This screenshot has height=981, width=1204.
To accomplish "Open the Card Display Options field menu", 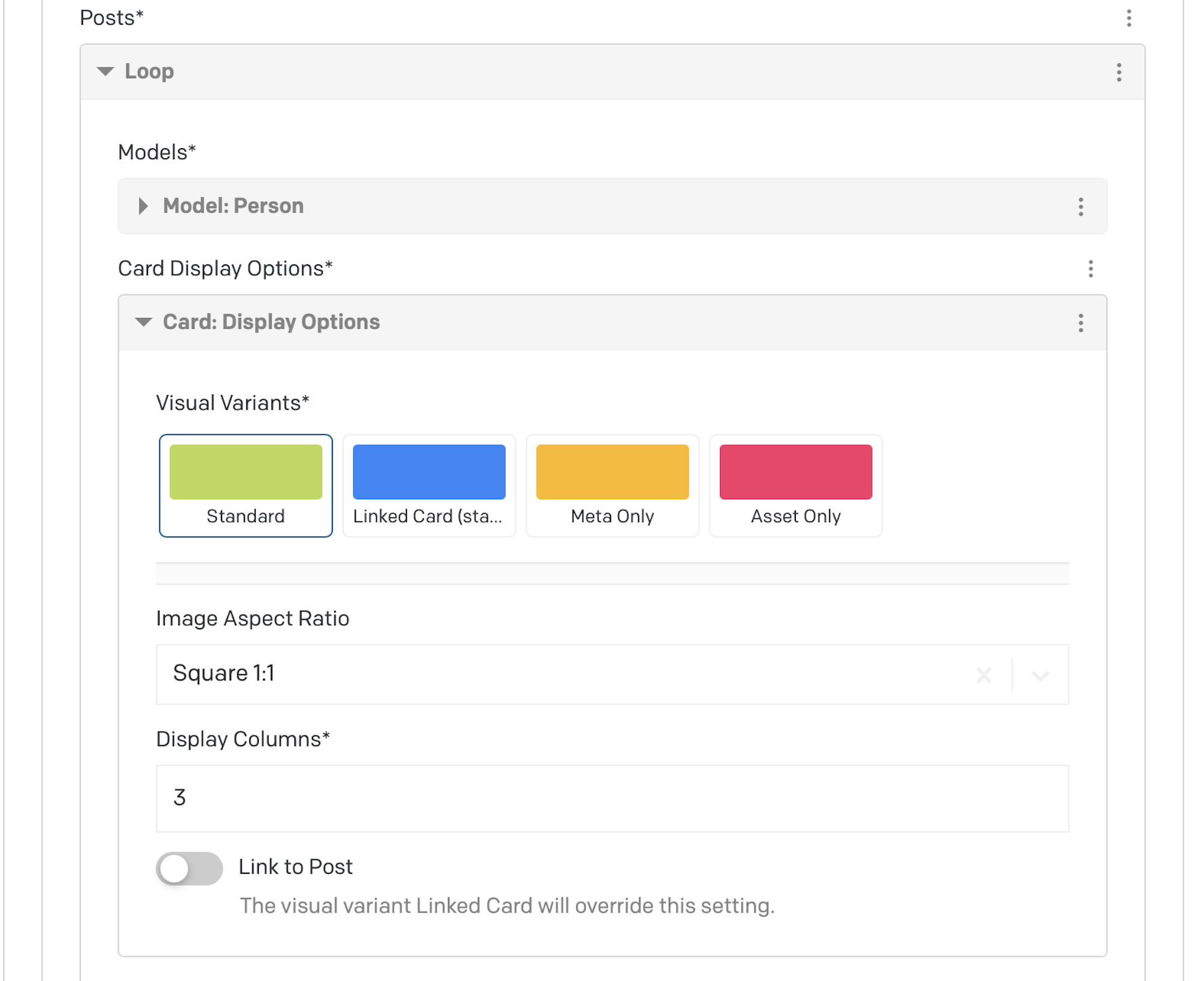I will pyautogui.click(x=1090, y=269).
